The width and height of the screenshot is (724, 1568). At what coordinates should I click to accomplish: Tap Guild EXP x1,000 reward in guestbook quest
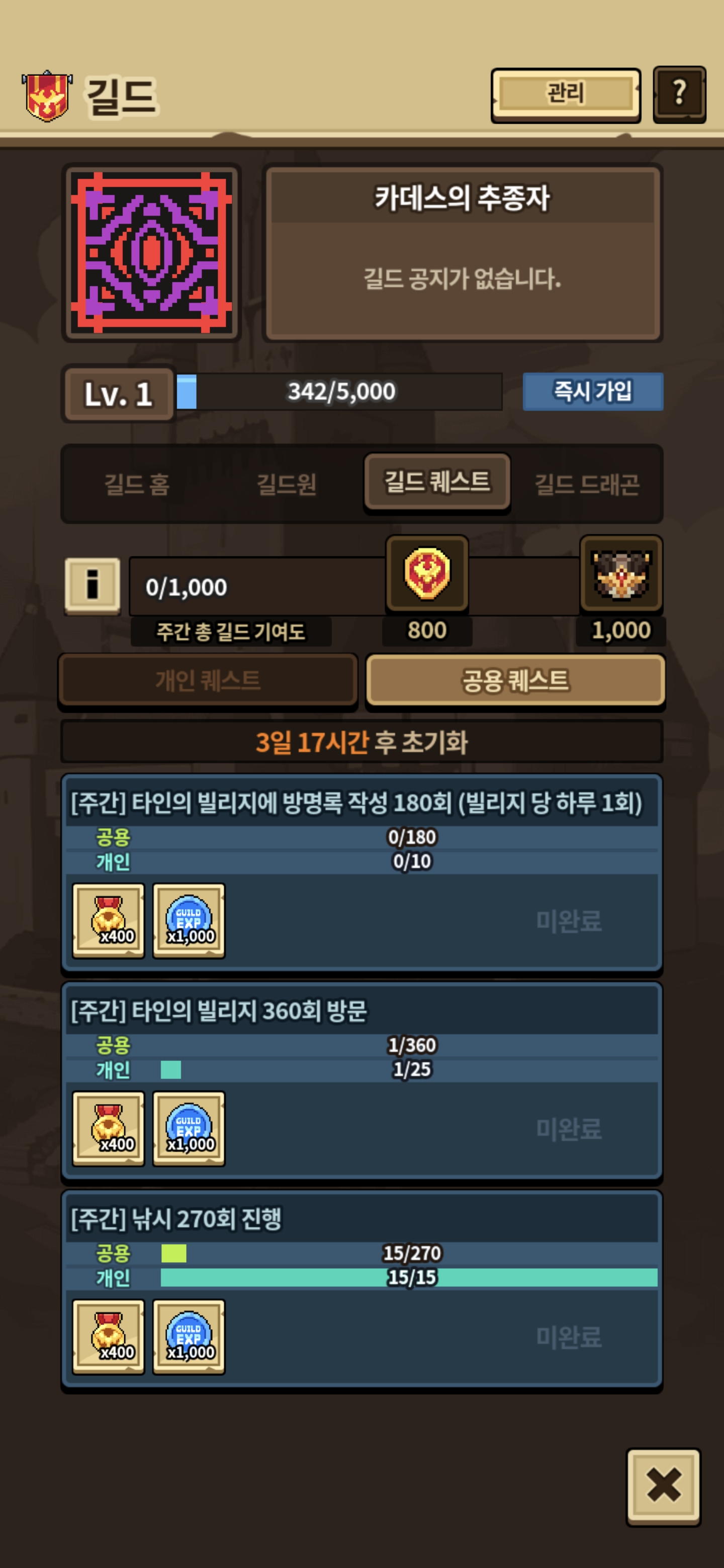(189, 920)
